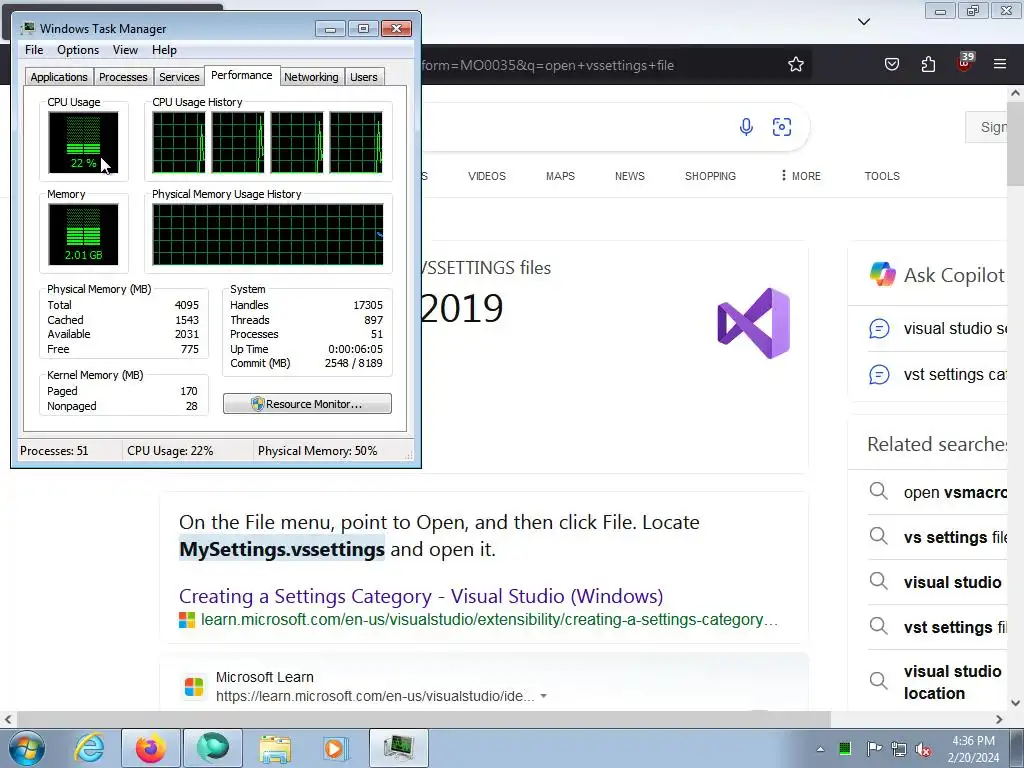Click magnifier icon beside 'visual studio' related search

(878, 581)
